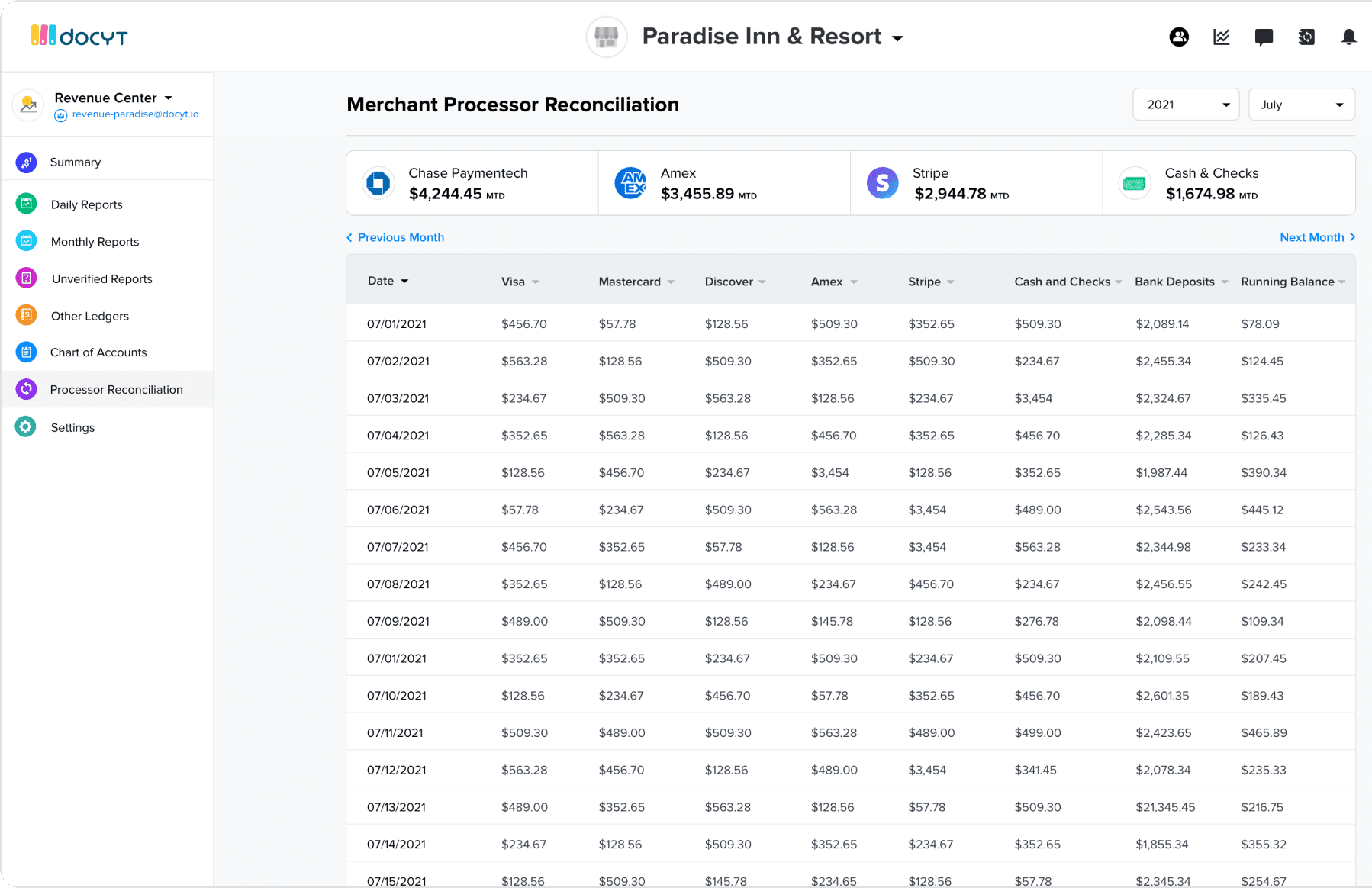Sort by the Date column
The height and width of the screenshot is (888, 1372).
click(388, 281)
